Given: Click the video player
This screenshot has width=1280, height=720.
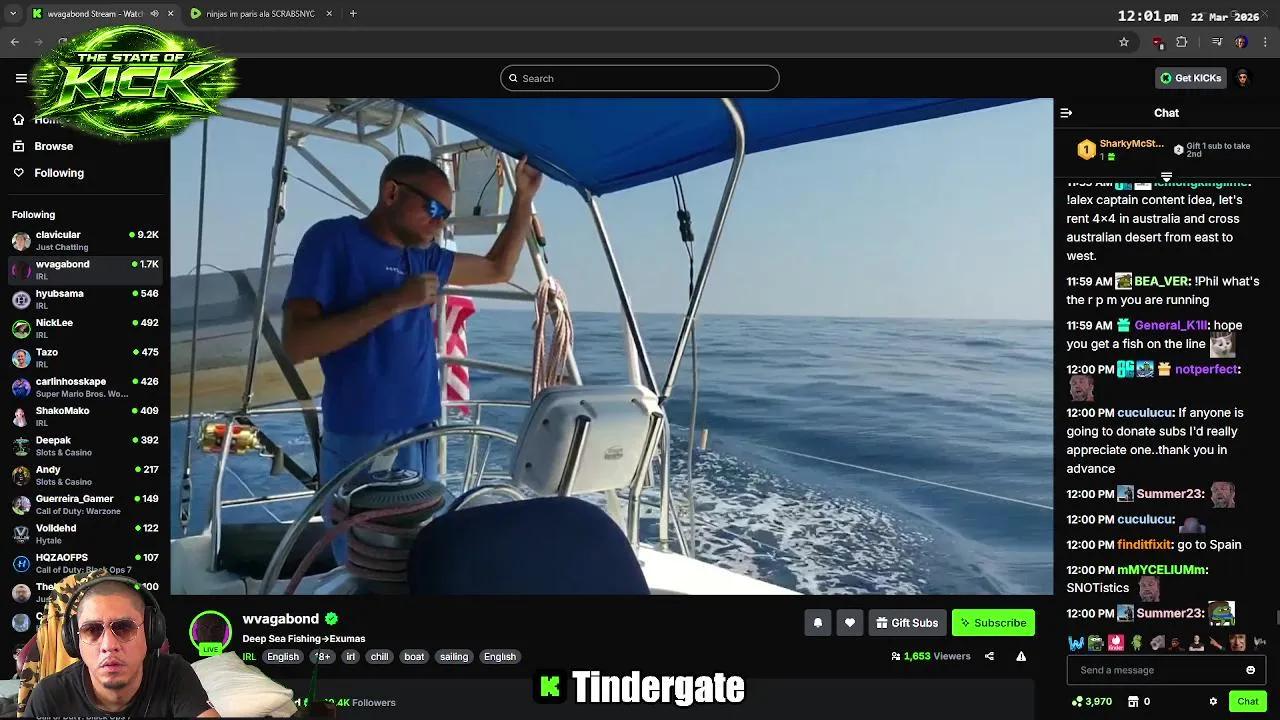Looking at the screenshot, I should (611, 346).
